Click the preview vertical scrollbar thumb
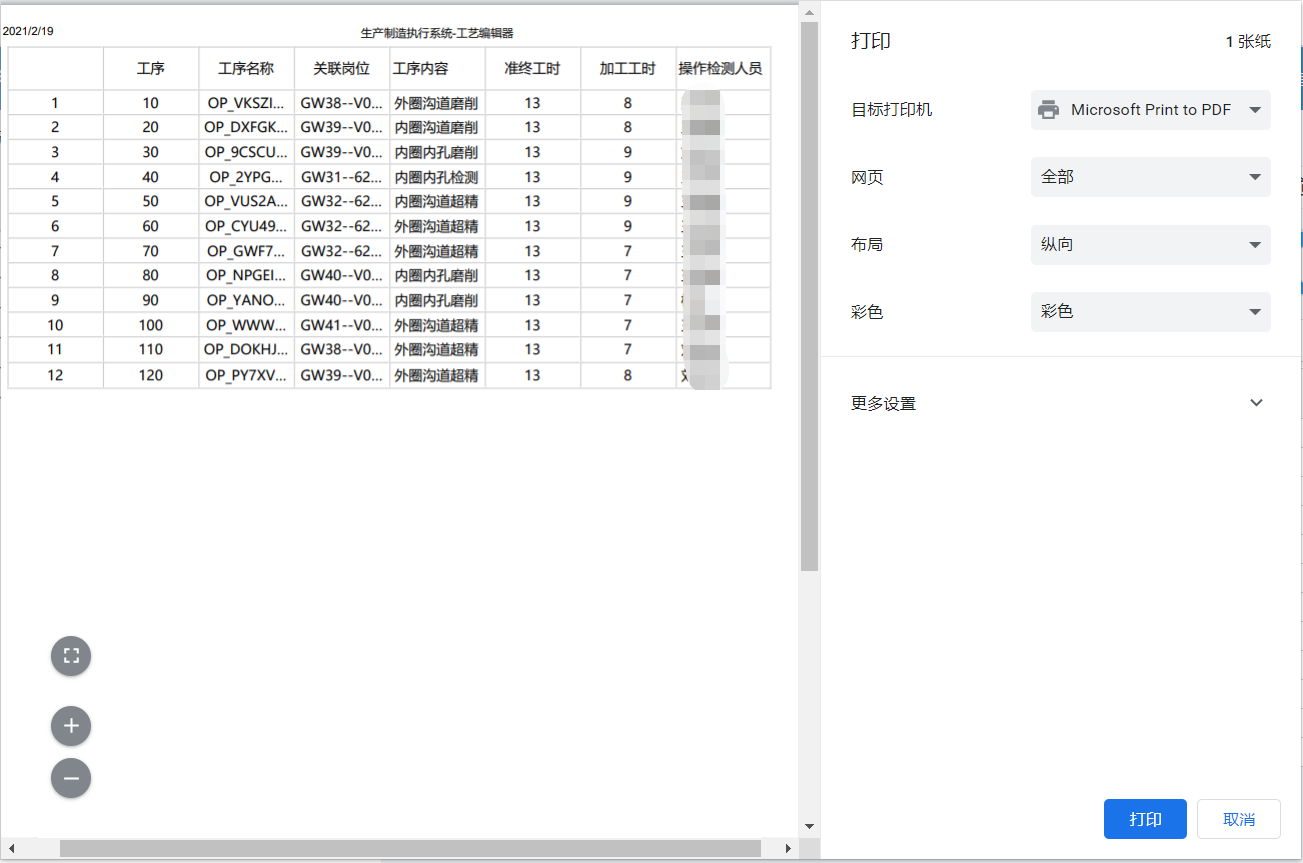The height and width of the screenshot is (863, 1303). [x=810, y=296]
